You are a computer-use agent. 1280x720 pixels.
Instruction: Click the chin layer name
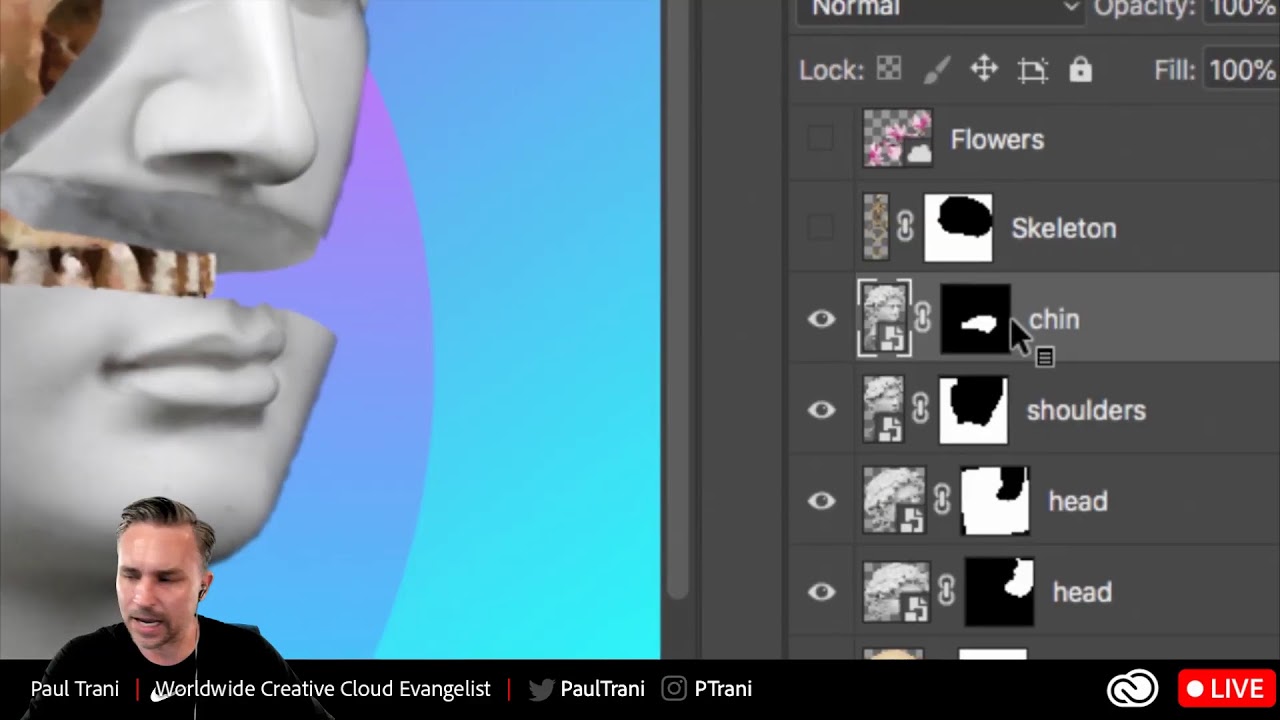(1054, 319)
